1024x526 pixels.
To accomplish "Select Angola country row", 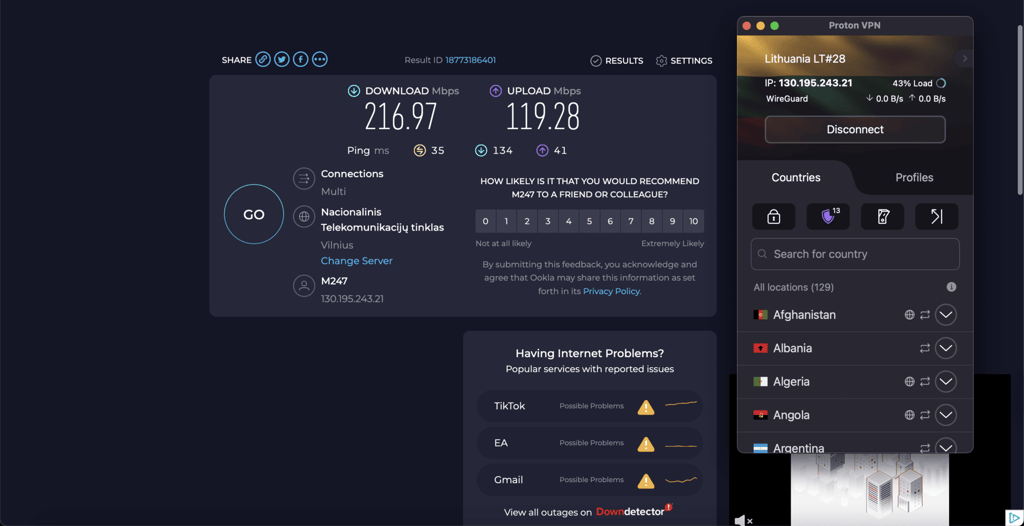I will click(x=855, y=415).
